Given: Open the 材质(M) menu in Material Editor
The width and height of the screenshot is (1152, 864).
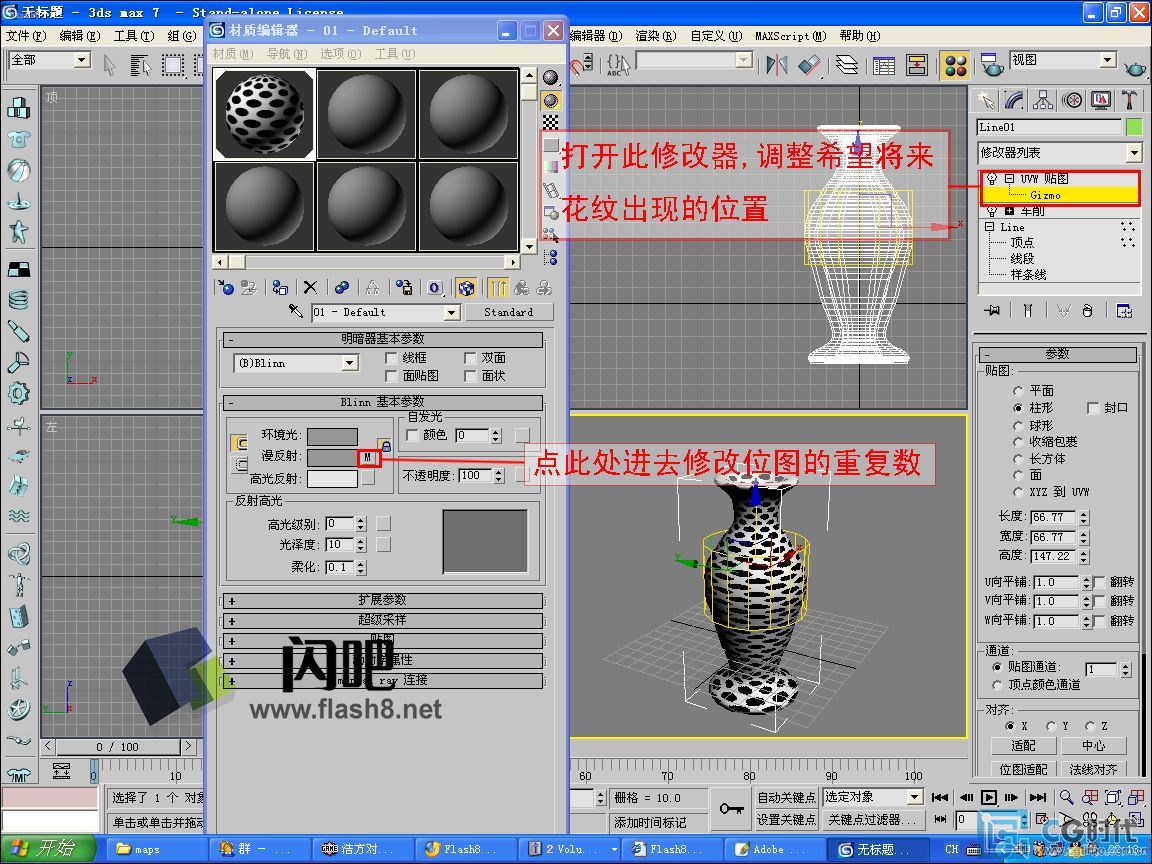Looking at the screenshot, I should 225,53.
